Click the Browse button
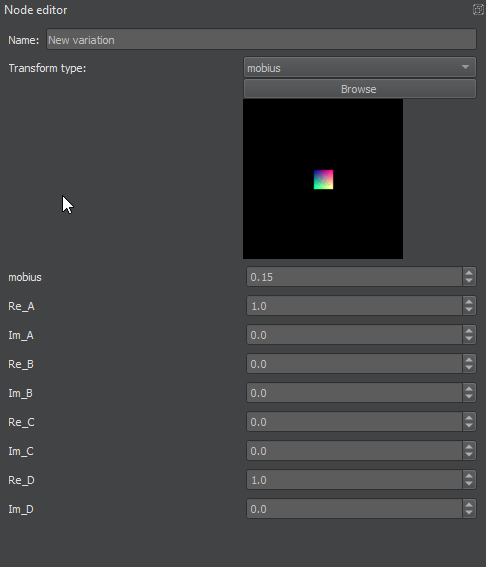The image size is (486, 567). [360, 89]
